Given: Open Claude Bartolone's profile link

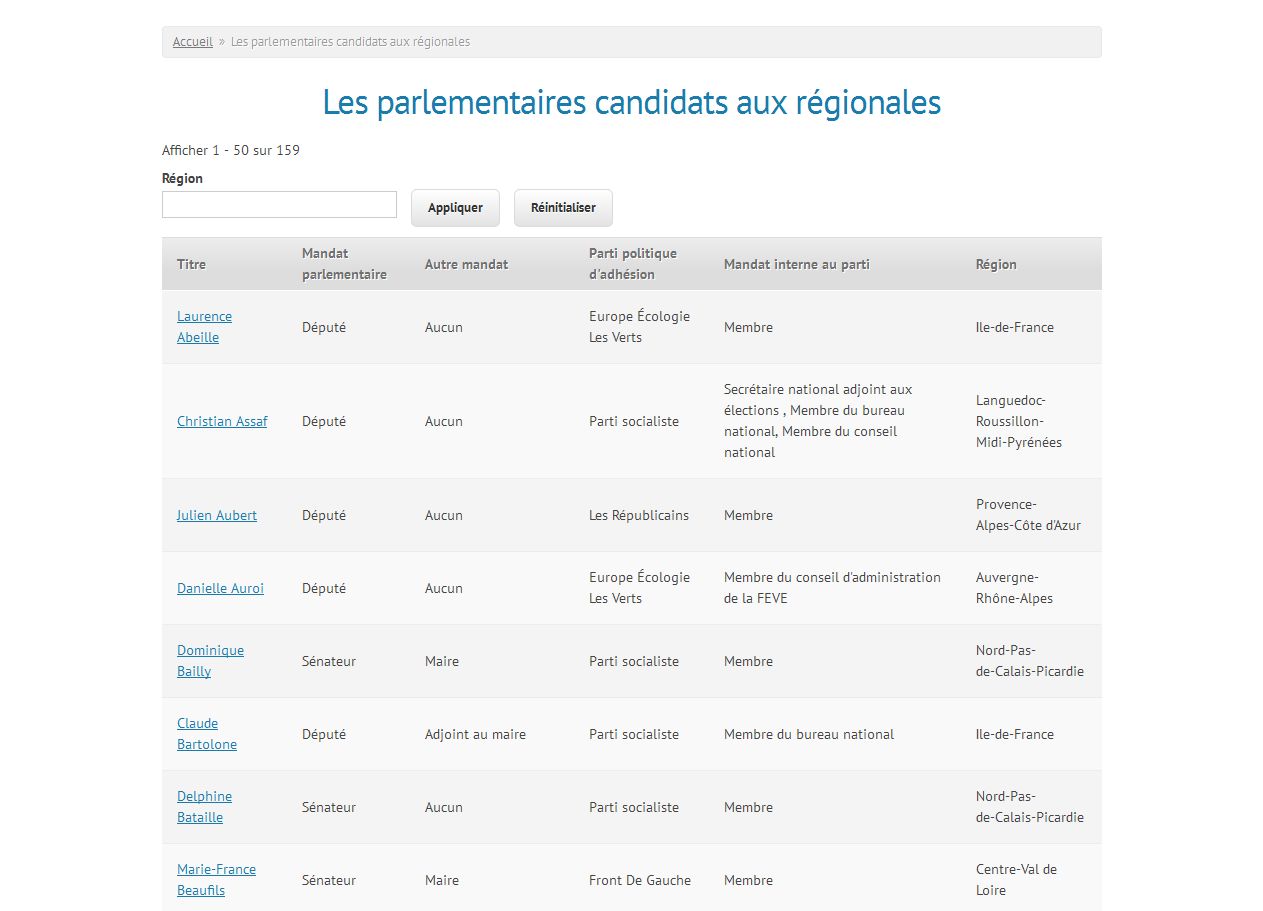Looking at the screenshot, I should 207,734.
